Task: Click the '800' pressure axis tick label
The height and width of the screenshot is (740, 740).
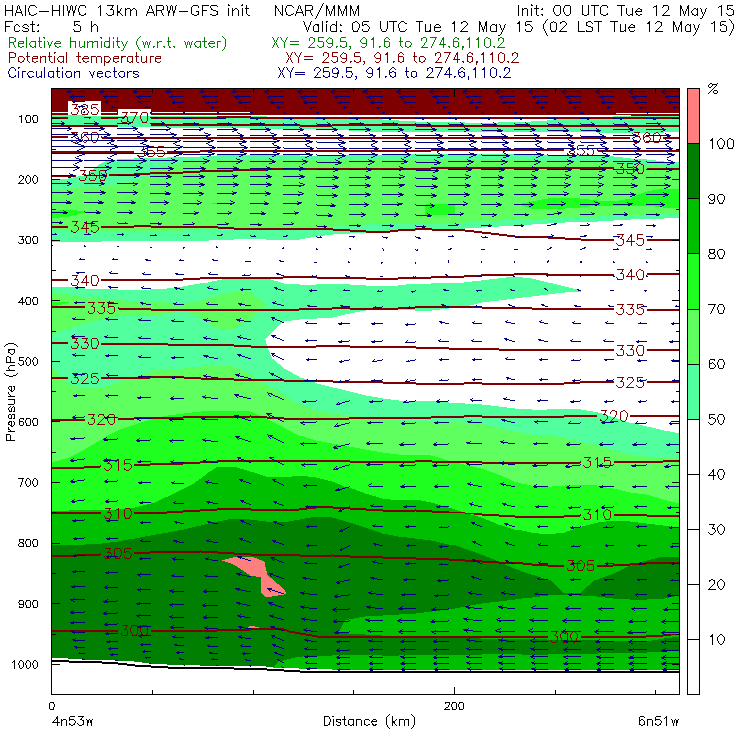Action: tap(28, 543)
